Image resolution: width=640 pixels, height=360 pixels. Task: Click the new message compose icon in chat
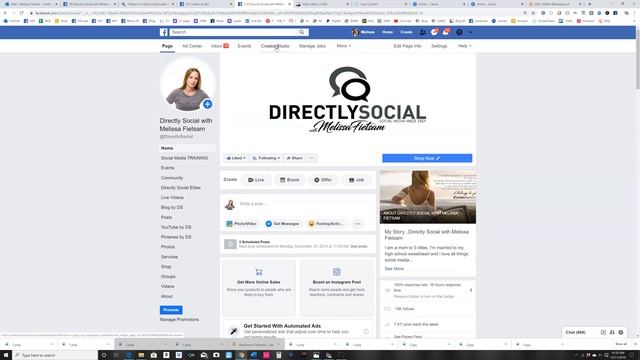coord(603,332)
